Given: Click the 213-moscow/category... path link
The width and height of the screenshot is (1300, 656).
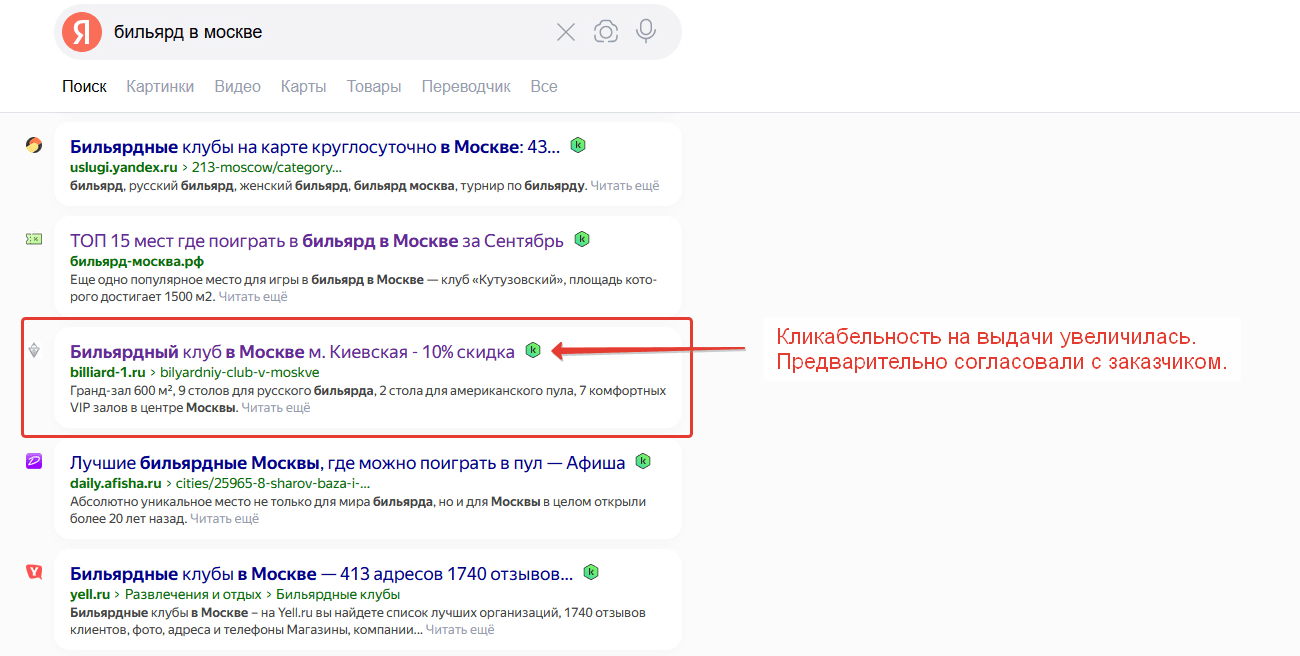Looking at the screenshot, I should [266, 167].
